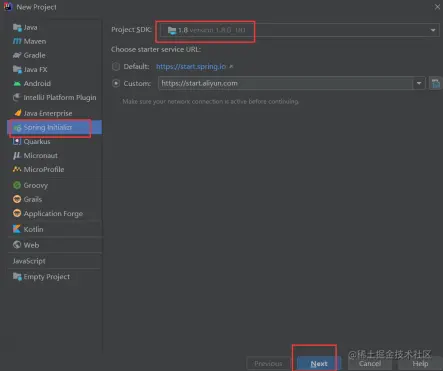Select the Maven project type icon
Viewport: 443px width, 371px height.
pyautogui.click(x=17, y=41)
